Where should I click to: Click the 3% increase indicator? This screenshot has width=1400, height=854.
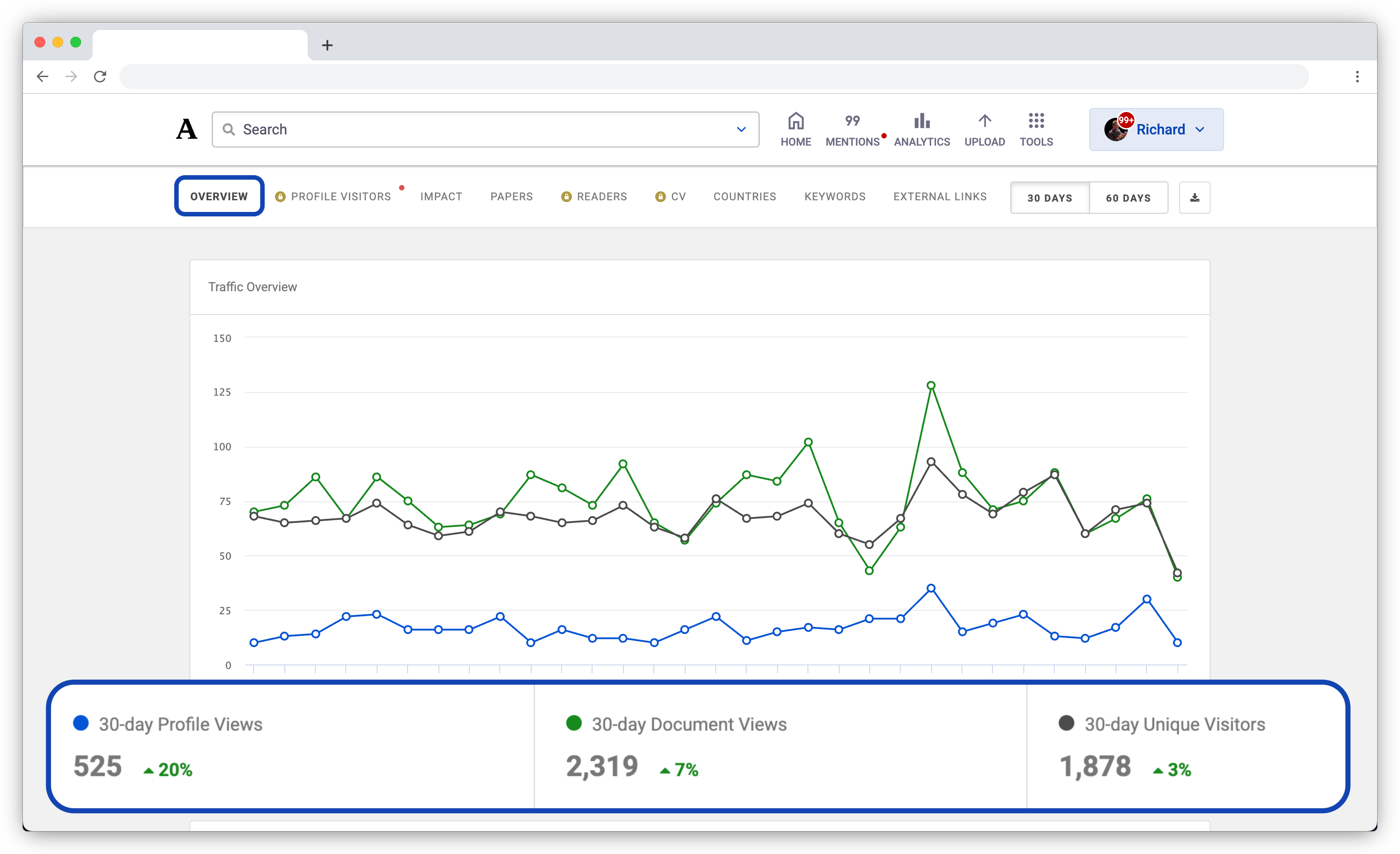pos(1171,769)
